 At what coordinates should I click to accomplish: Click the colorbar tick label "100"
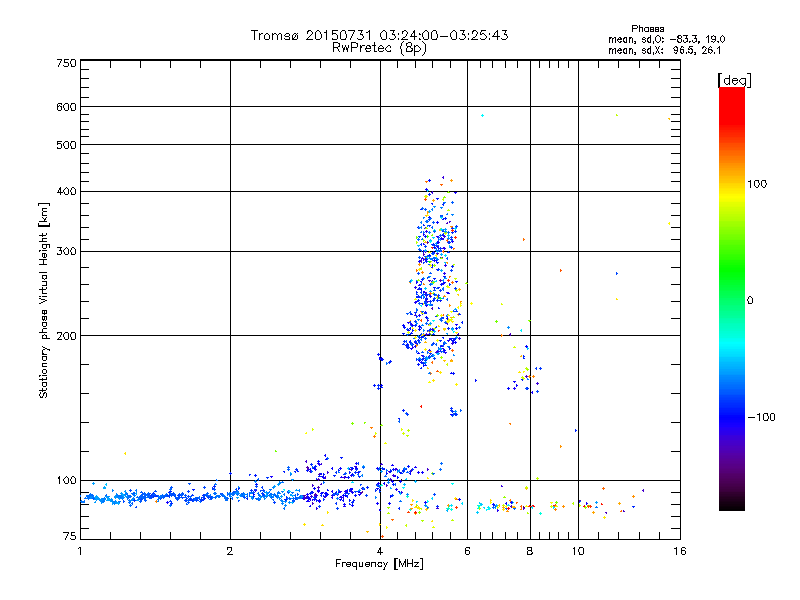[757, 184]
